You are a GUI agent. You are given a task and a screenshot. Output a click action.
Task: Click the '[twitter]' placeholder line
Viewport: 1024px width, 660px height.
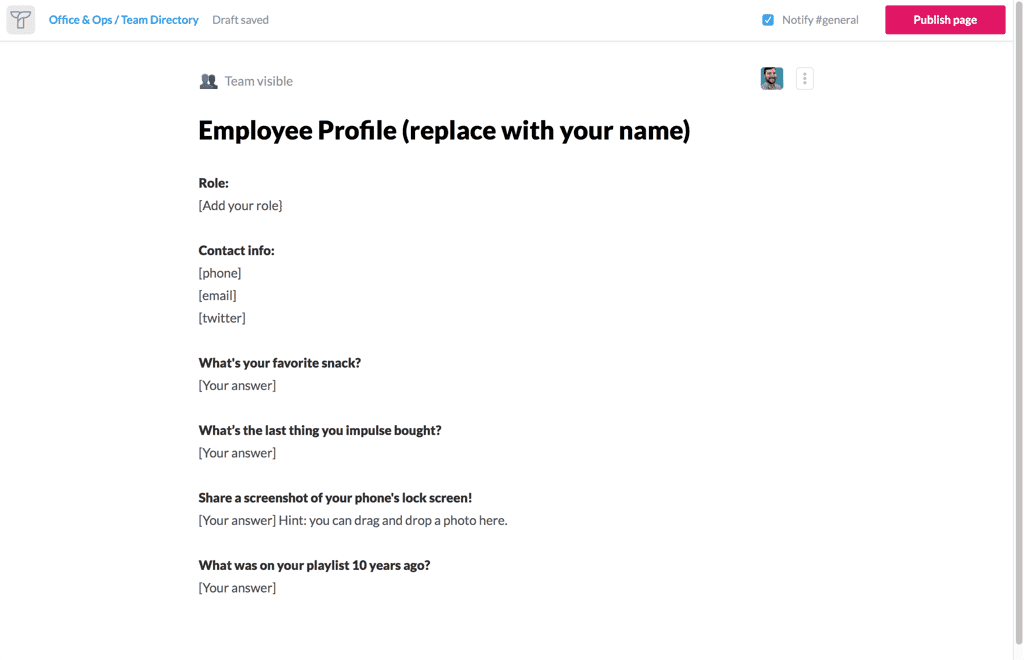point(222,317)
